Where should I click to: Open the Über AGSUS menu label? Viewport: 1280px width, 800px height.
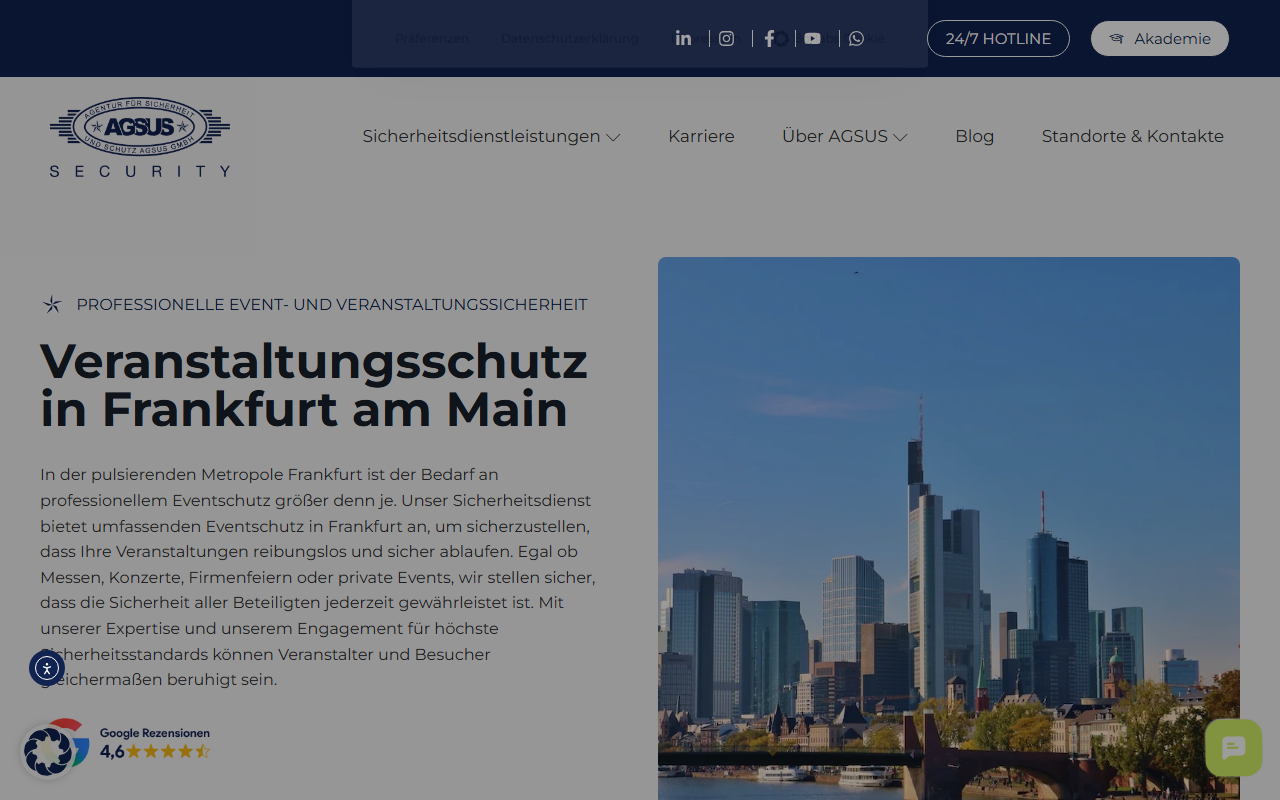coord(834,136)
